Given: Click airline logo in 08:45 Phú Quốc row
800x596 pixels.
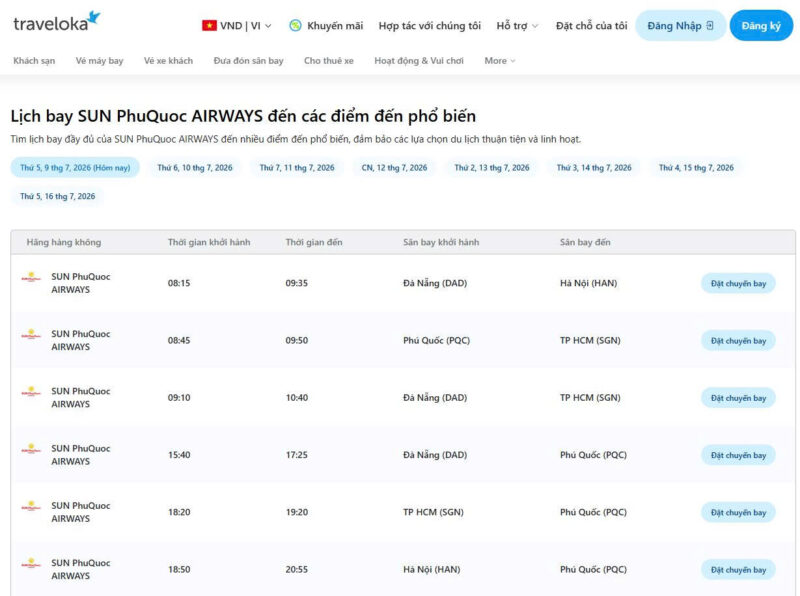Looking at the screenshot, I should [31, 335].
